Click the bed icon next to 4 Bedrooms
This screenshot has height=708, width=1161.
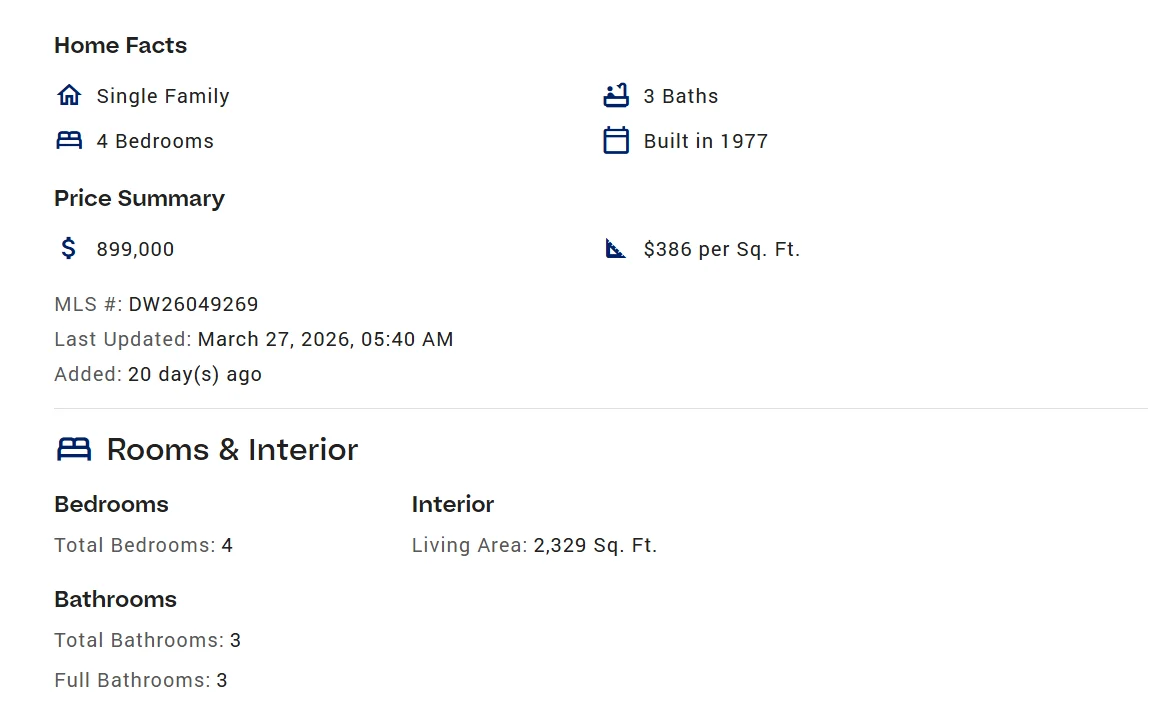(69, 141)
